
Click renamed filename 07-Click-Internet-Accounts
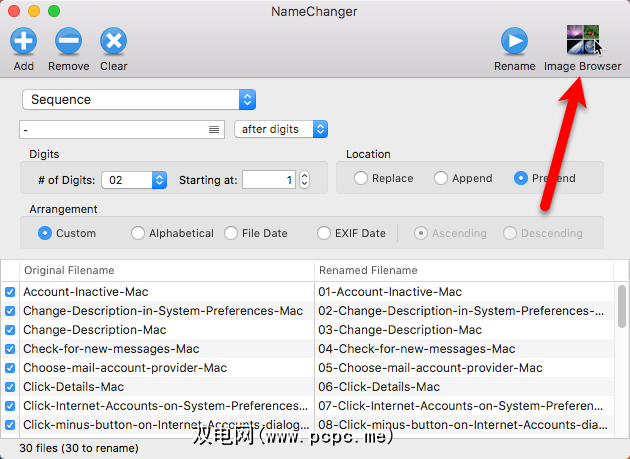click(461, 406)
